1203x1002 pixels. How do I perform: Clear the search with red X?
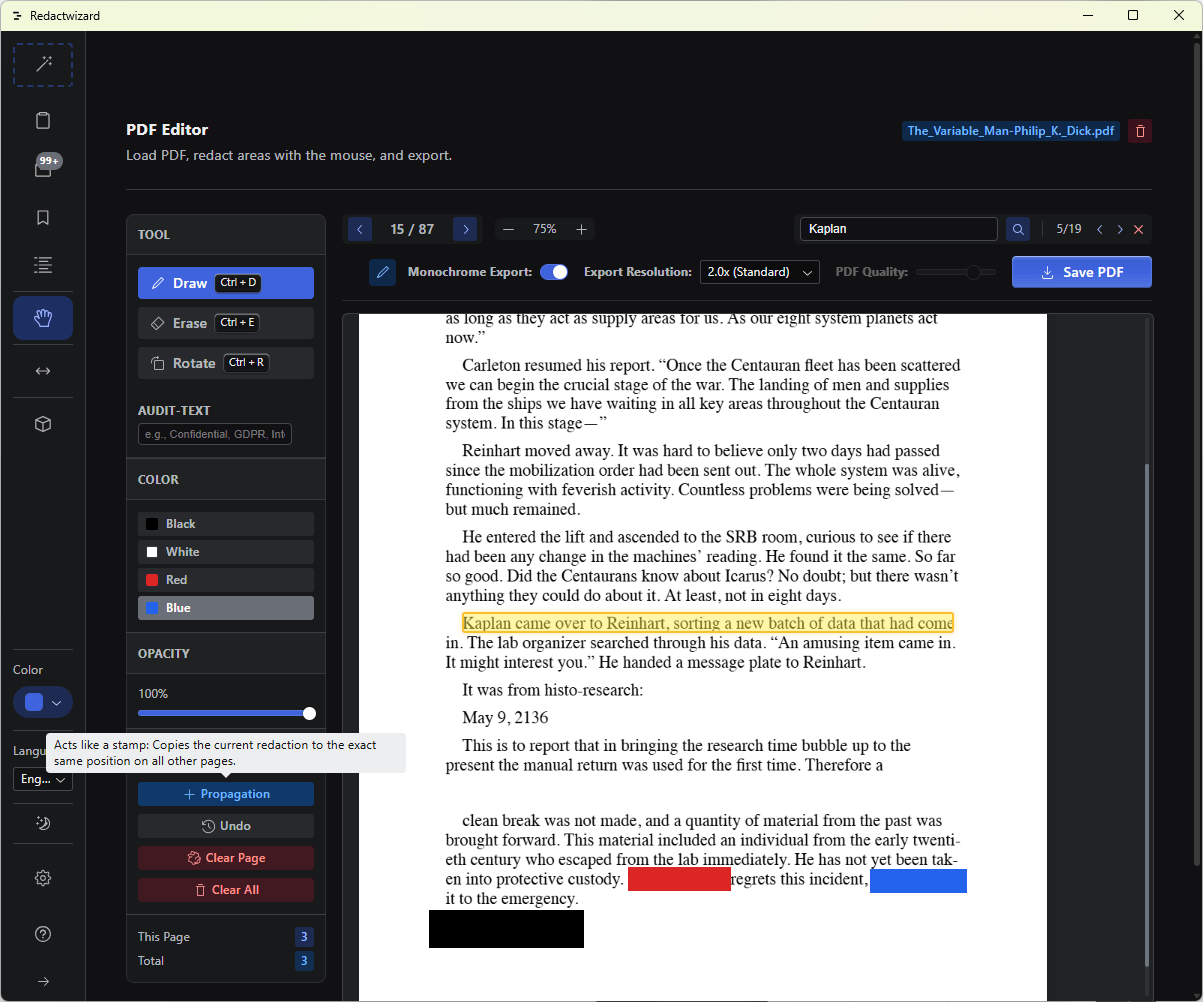[1139, 229]
